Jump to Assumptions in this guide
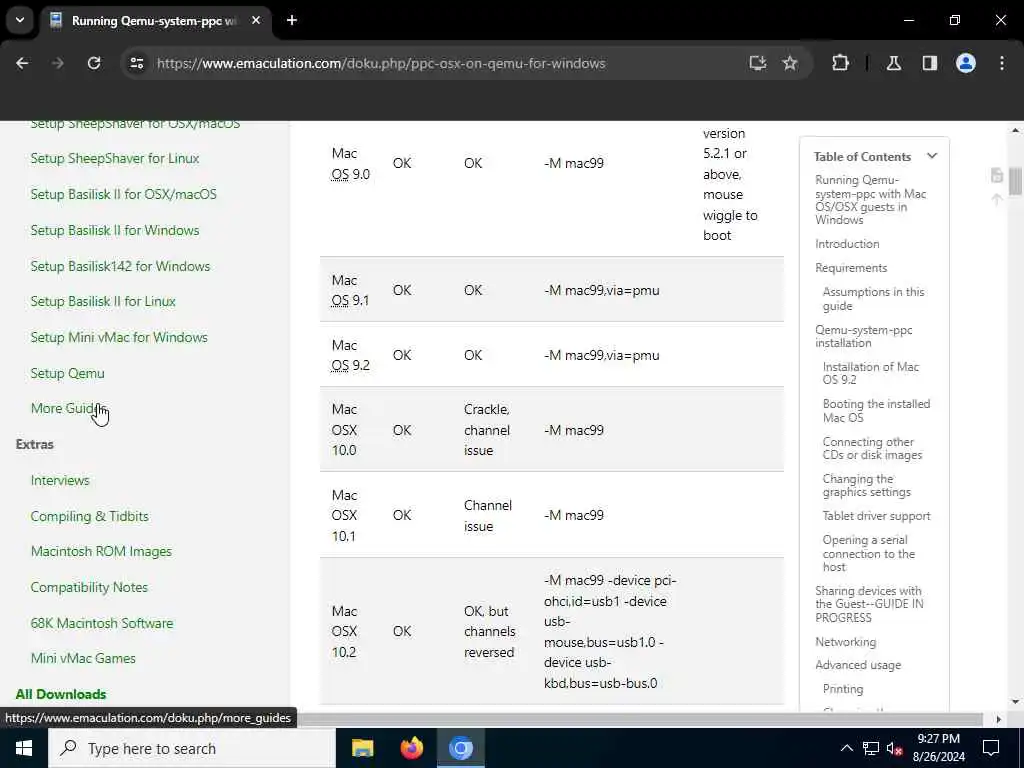1024x768 pixels. [873, 299]
